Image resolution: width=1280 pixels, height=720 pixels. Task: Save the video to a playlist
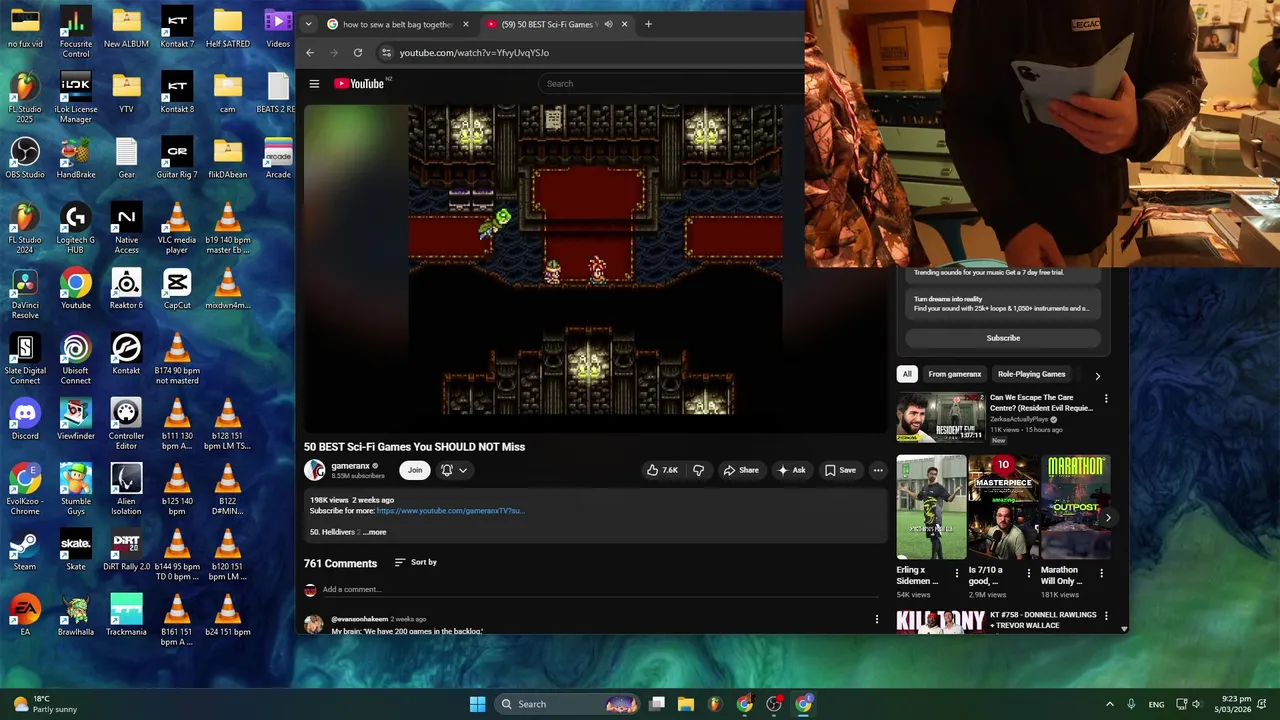click(x=840, y=470)
